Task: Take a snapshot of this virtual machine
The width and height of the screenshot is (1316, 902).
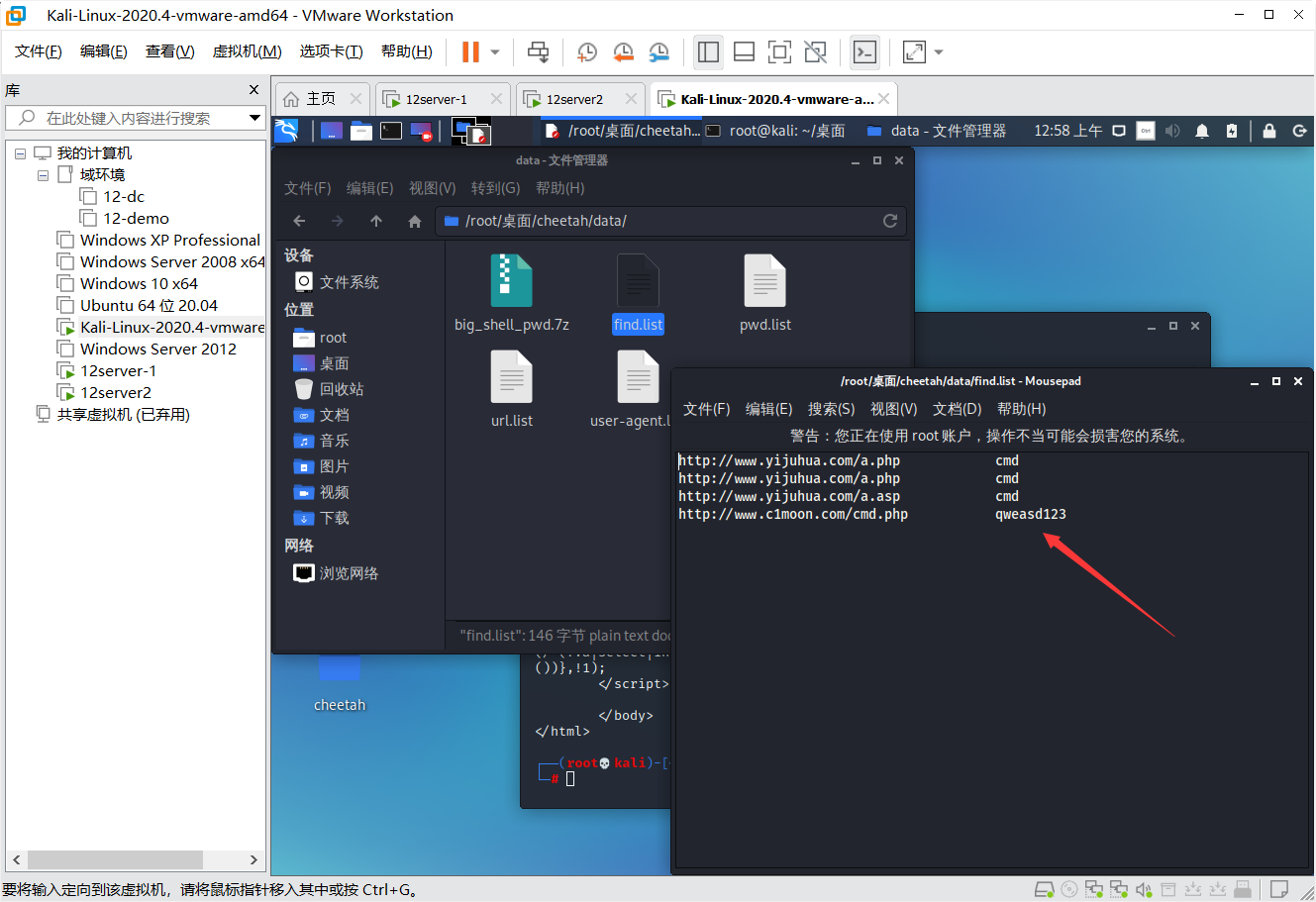Action: click(587, 51)
